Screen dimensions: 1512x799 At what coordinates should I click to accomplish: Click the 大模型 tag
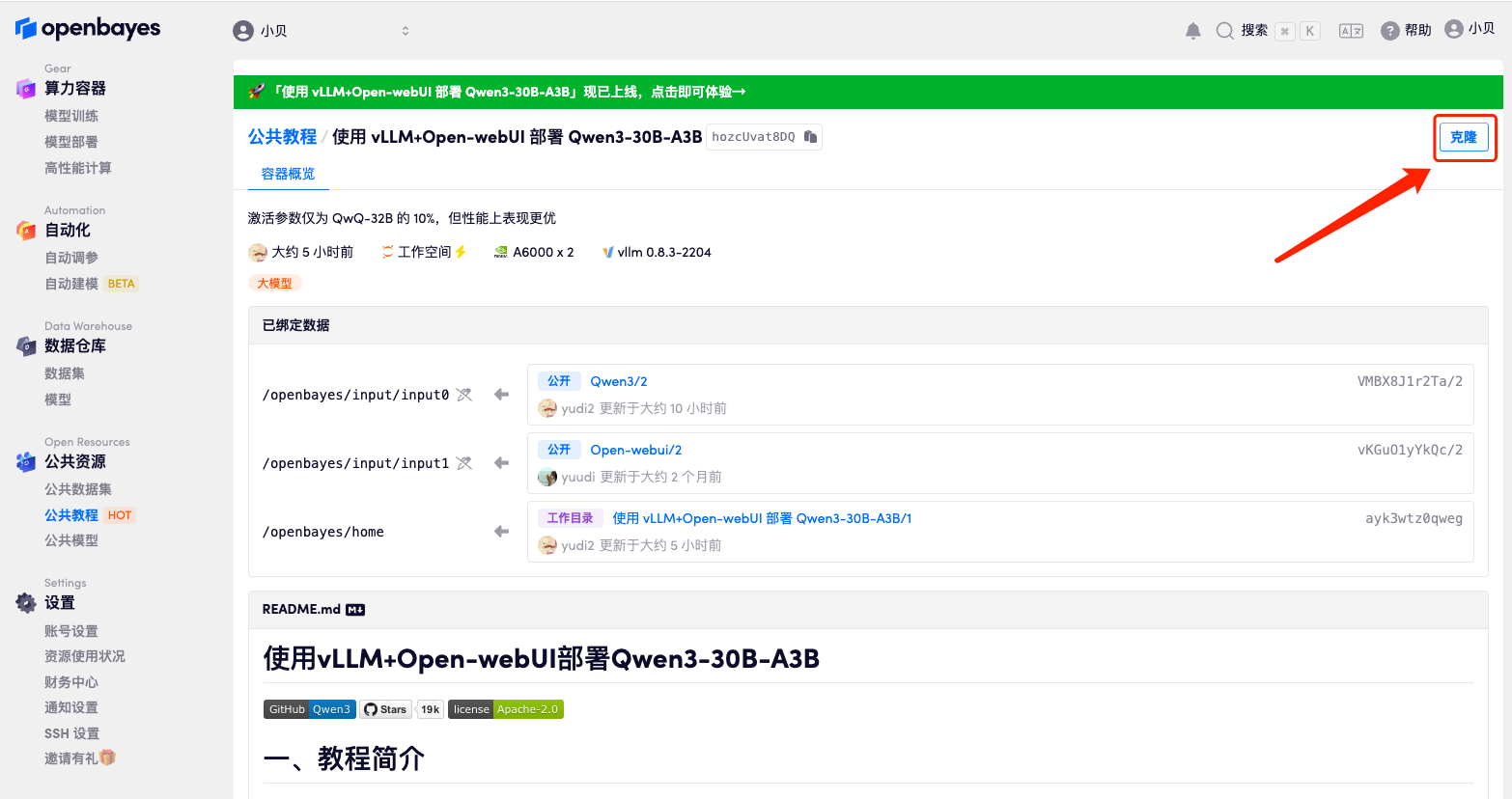pos(274,283)
